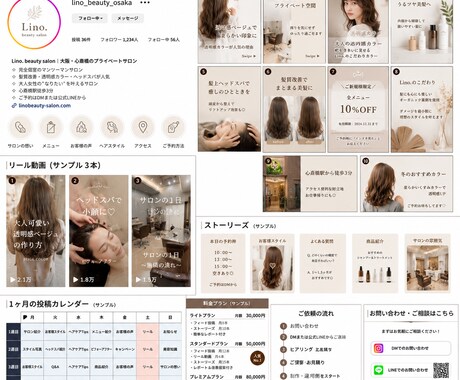
Task: Play reel 3 サロンの1日
Action: click(161, 231)
